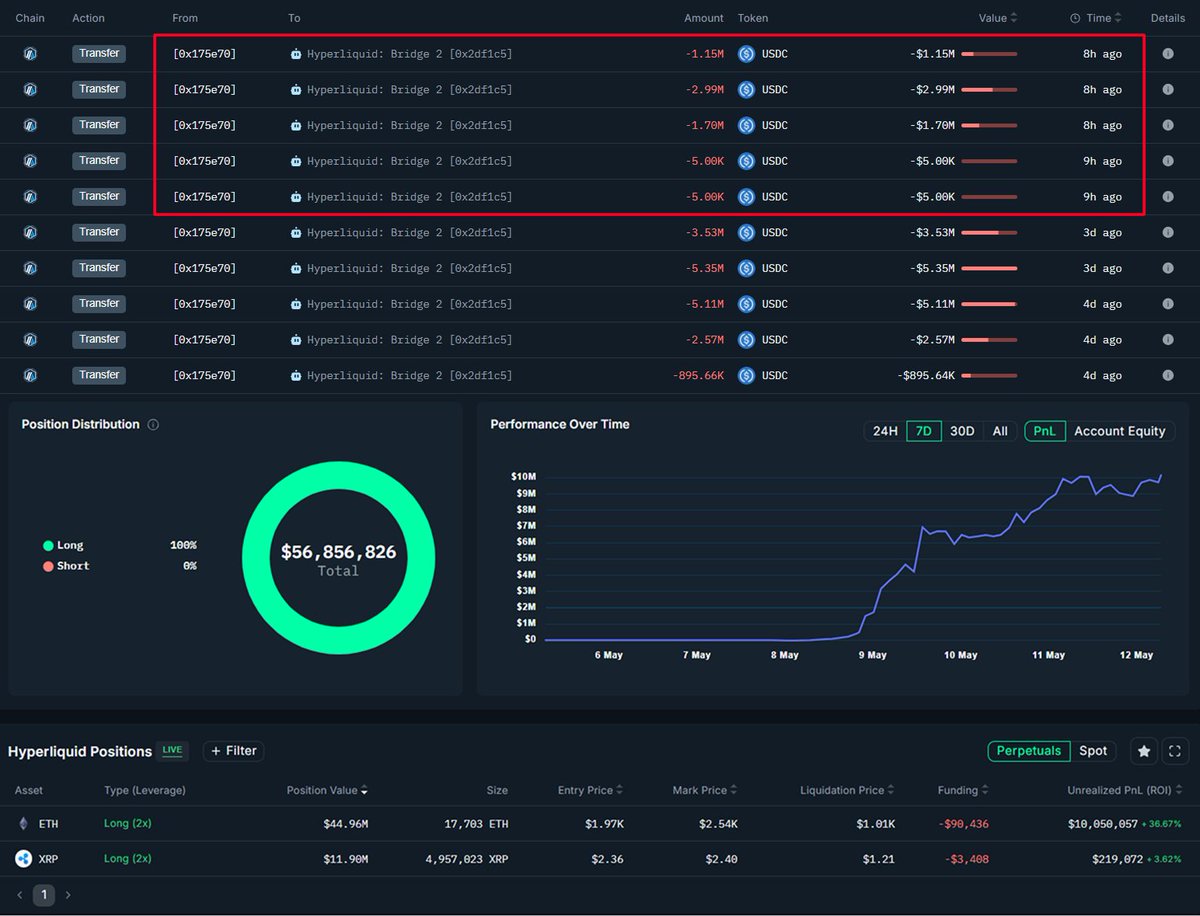Select the USDC token icon in the top transfer

coord(747,53)
